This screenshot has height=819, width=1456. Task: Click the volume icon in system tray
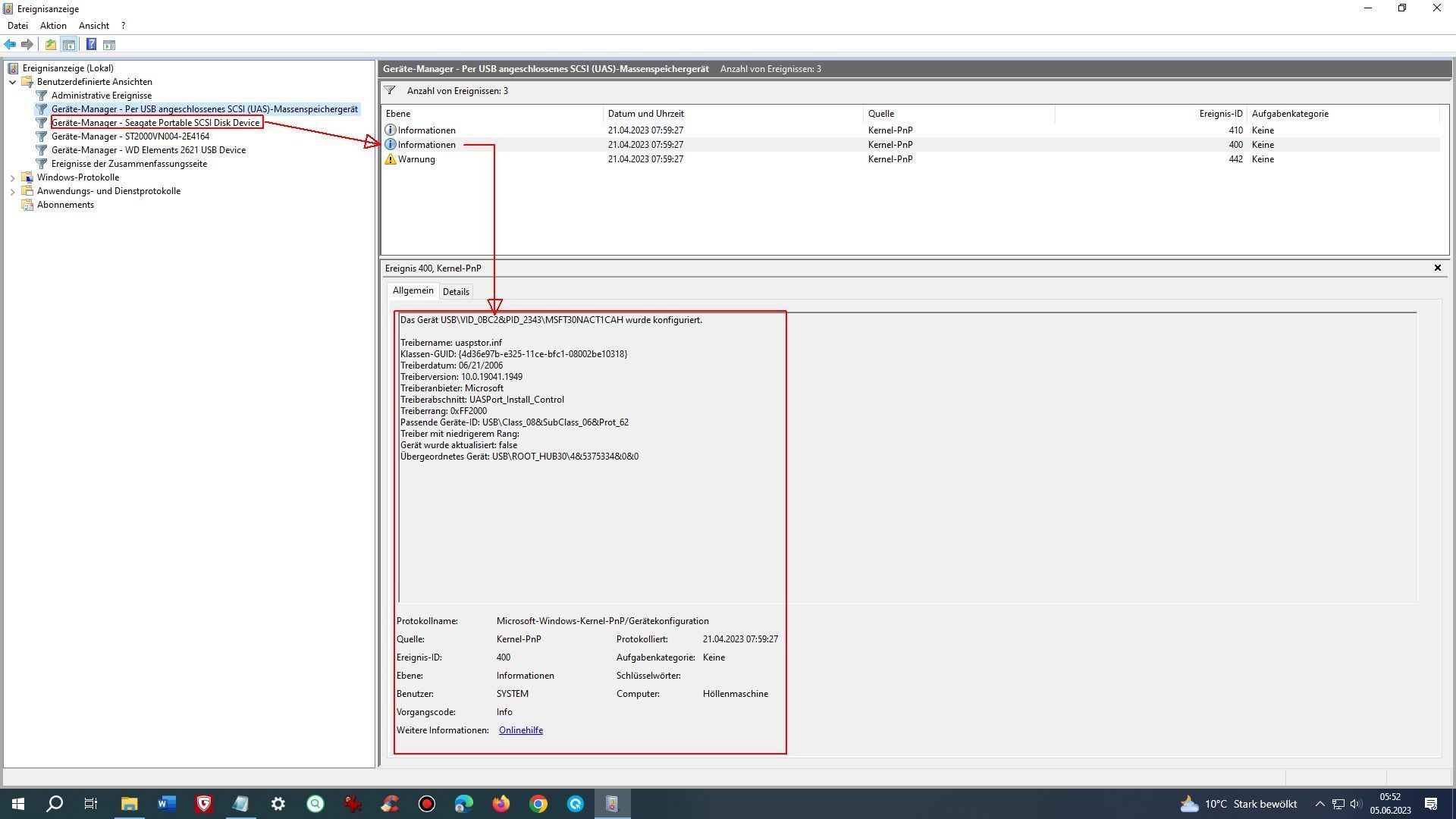(x=1356, y=804)
